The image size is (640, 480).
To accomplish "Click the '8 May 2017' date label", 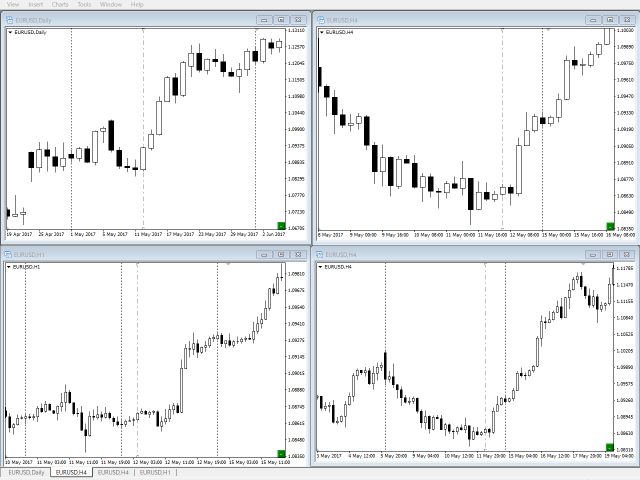I will coord(331,235).
